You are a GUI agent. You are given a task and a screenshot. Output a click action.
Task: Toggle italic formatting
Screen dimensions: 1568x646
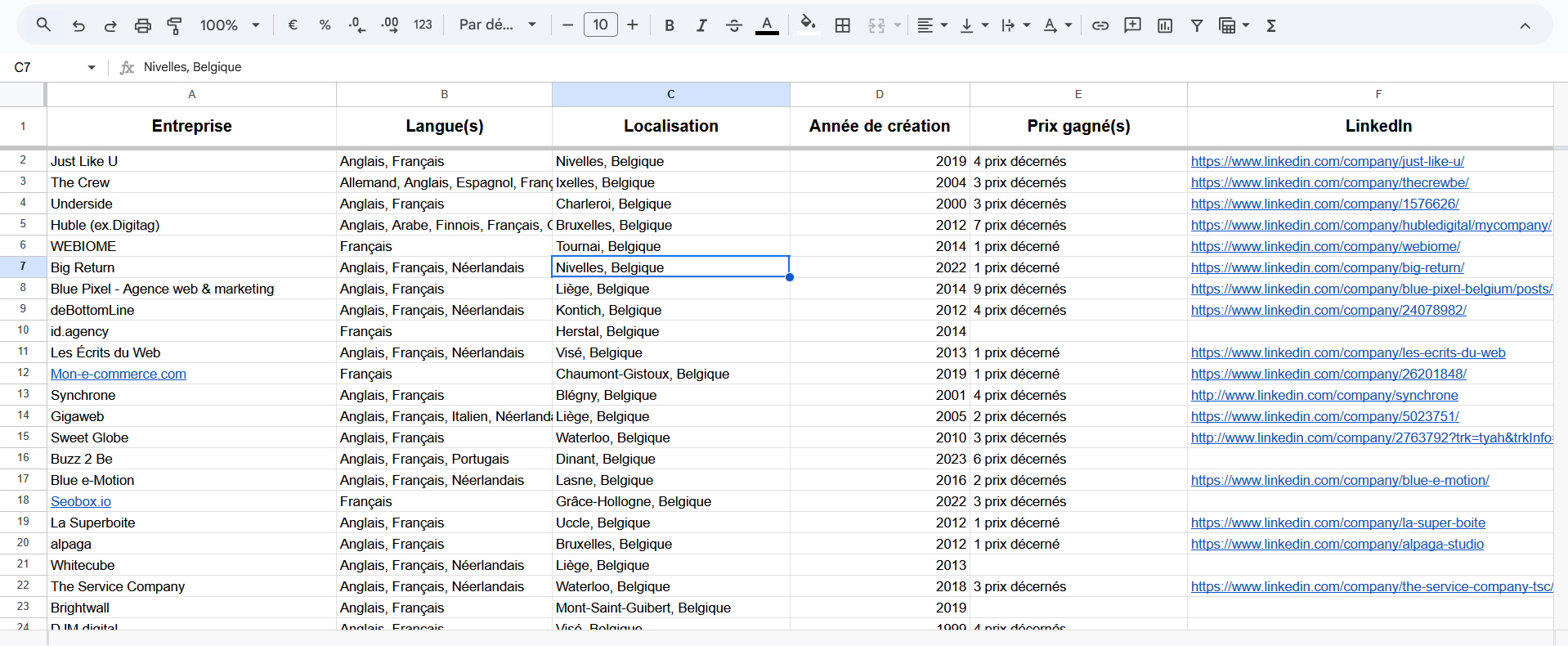click(701, 25)
